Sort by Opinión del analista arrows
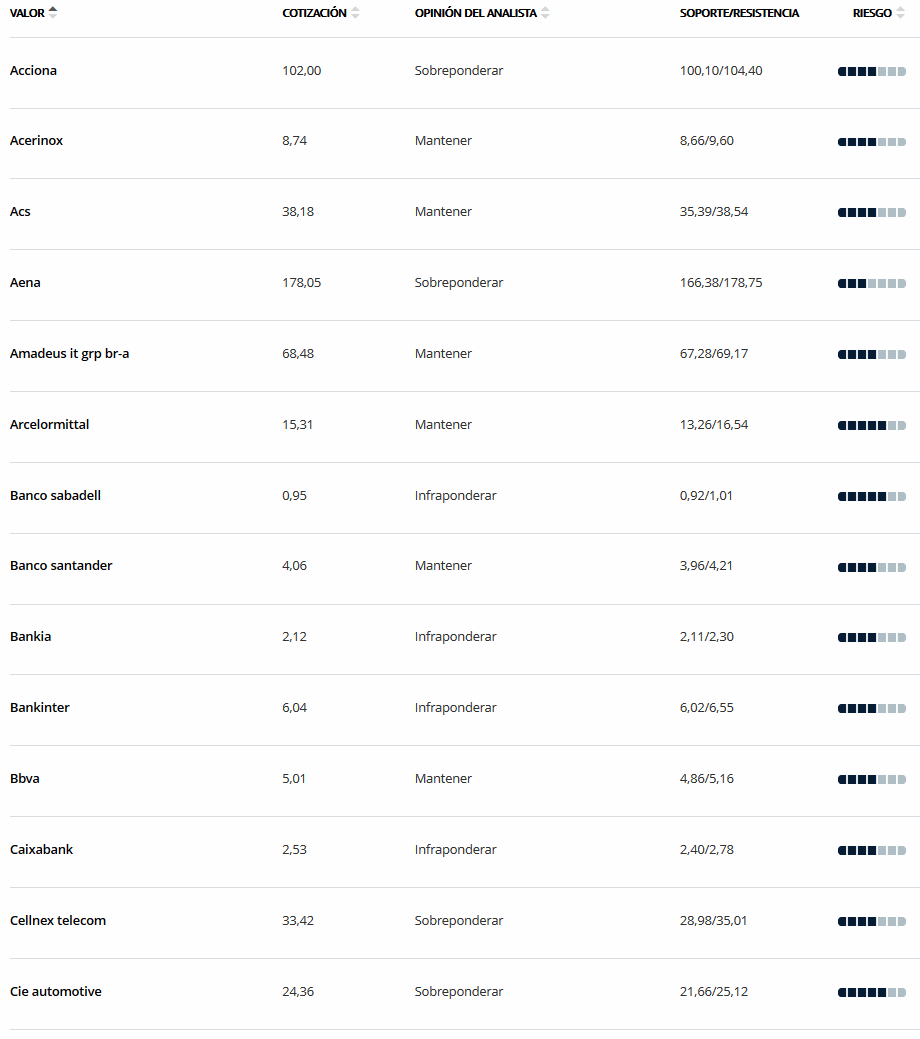920x1039 pixels. coord(545,13)
